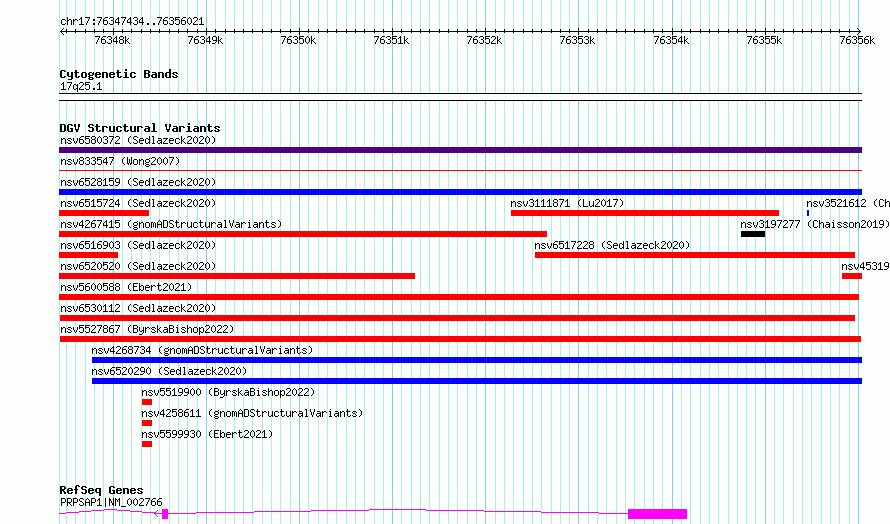Select variant label nsv6530112 (Sedlazeck2020)
This screenshot has height=524, width=890.
(x=138, y=308)
